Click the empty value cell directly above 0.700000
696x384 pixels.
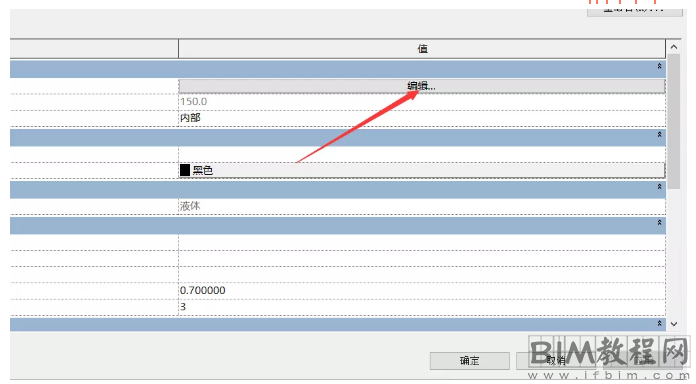(422, 274)
